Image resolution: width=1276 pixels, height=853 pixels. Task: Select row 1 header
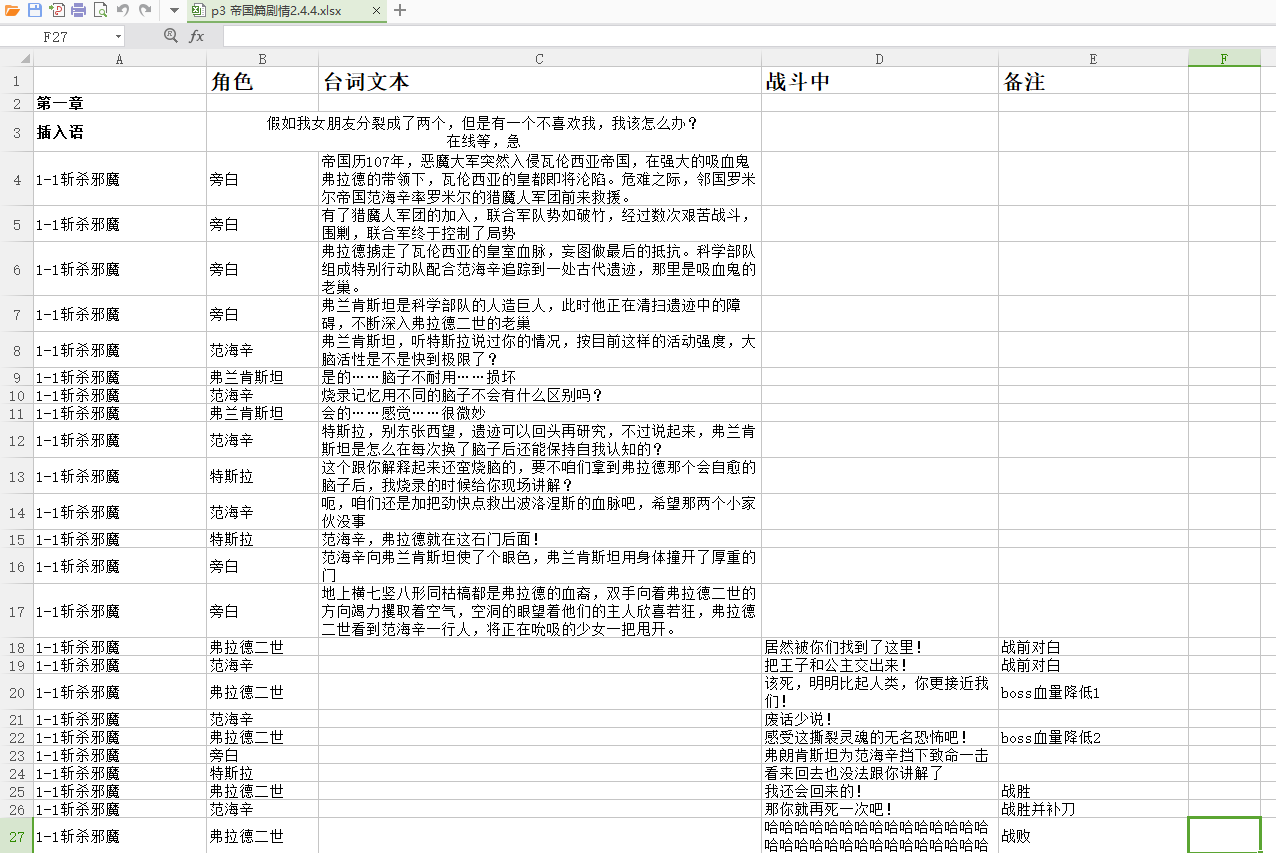tap(17, 81)
